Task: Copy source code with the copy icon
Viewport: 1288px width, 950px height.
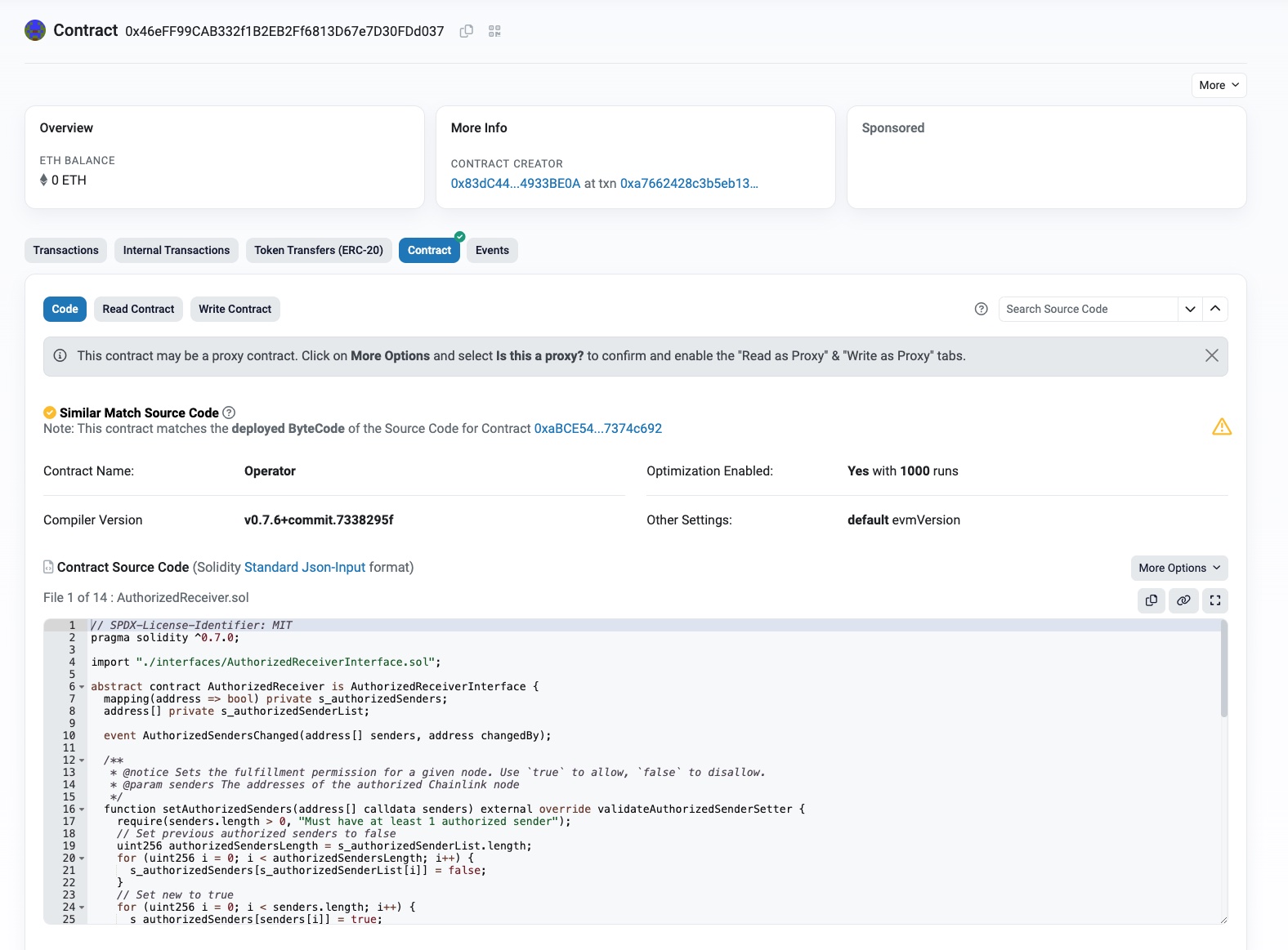Action: click(1151, 600)
